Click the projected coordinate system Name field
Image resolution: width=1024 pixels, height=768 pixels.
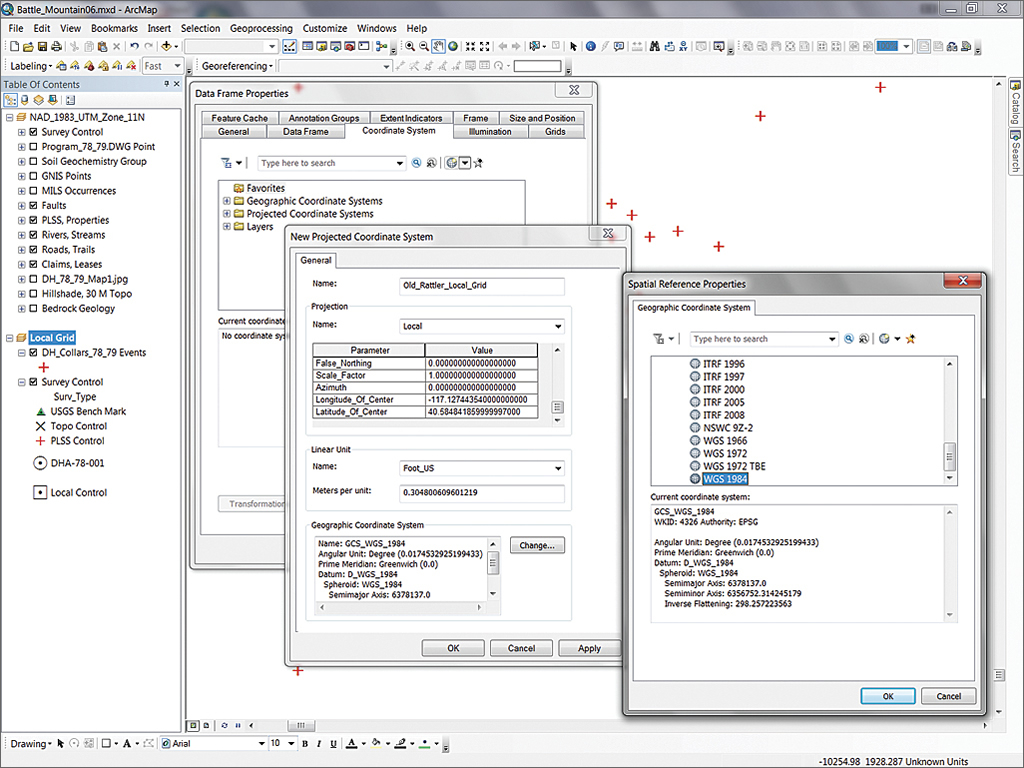pos(482,286)
